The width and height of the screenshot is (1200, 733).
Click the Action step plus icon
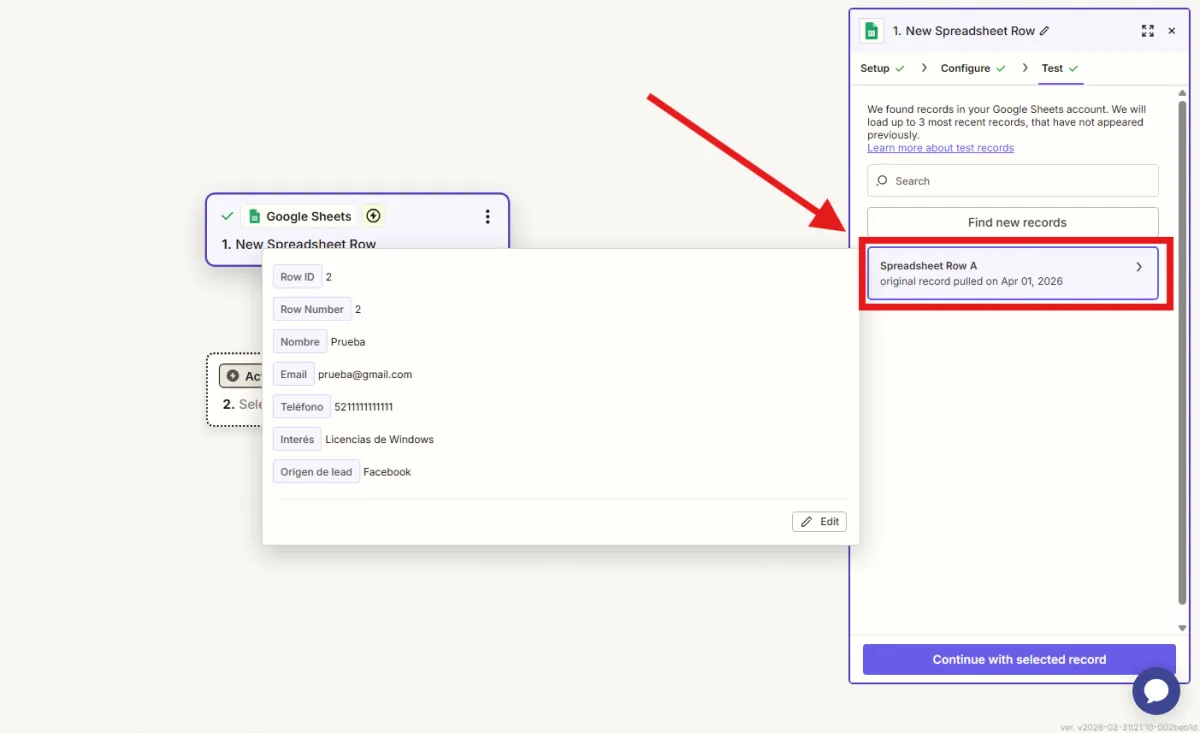pos(233,376)
